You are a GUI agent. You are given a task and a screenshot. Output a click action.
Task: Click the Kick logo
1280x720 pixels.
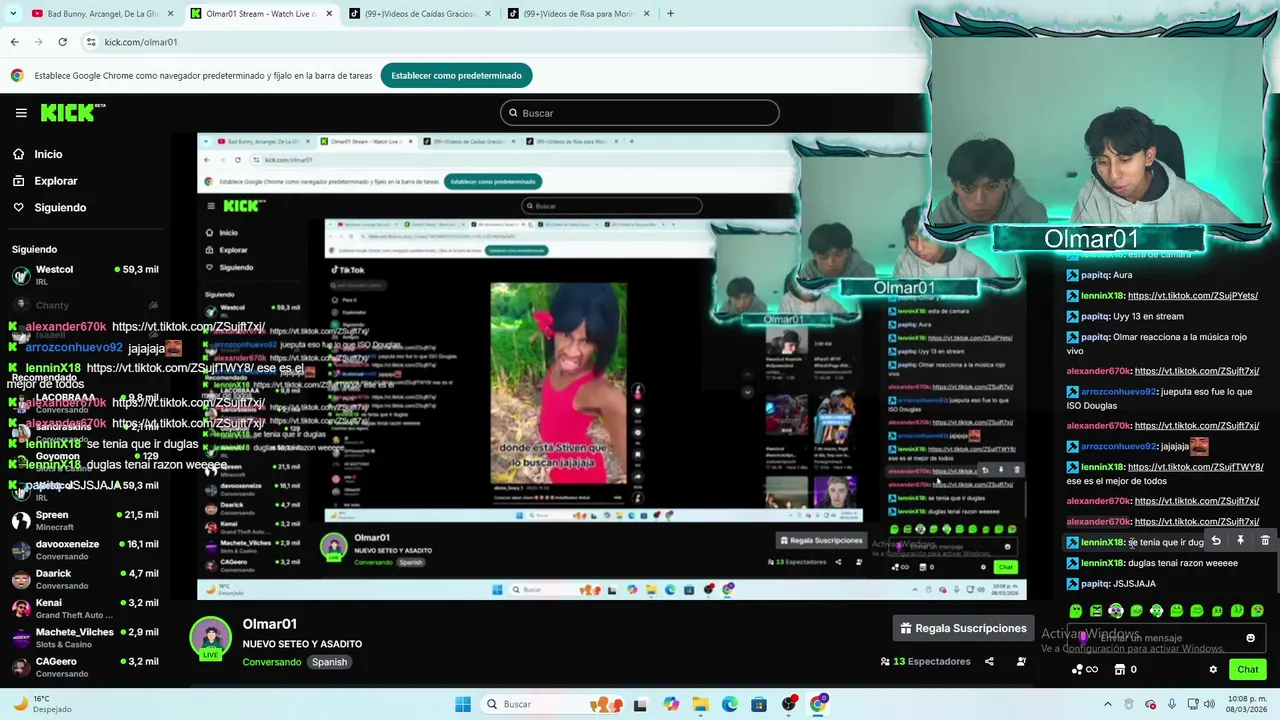point(72,112)
